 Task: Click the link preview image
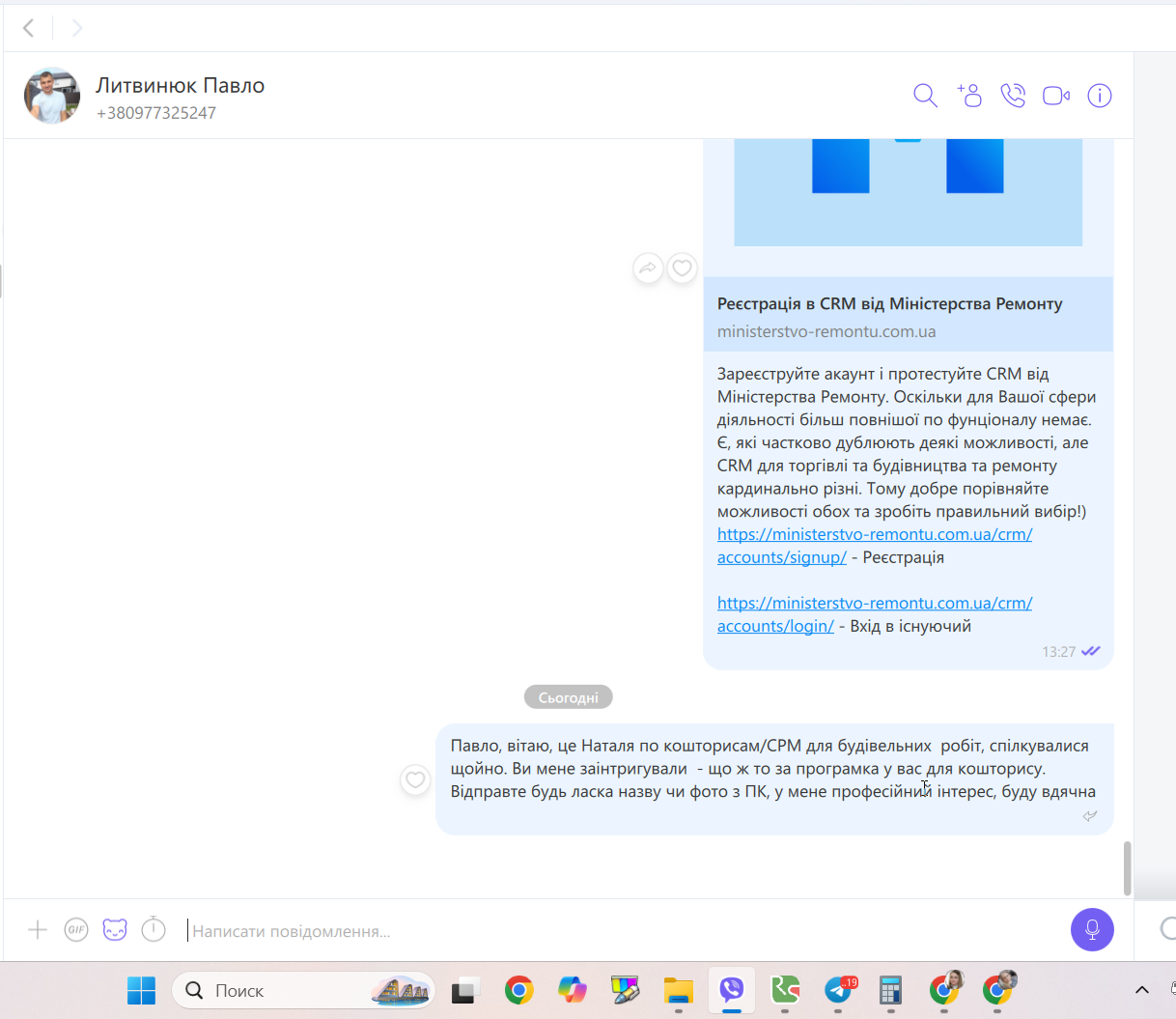(908, 192)
